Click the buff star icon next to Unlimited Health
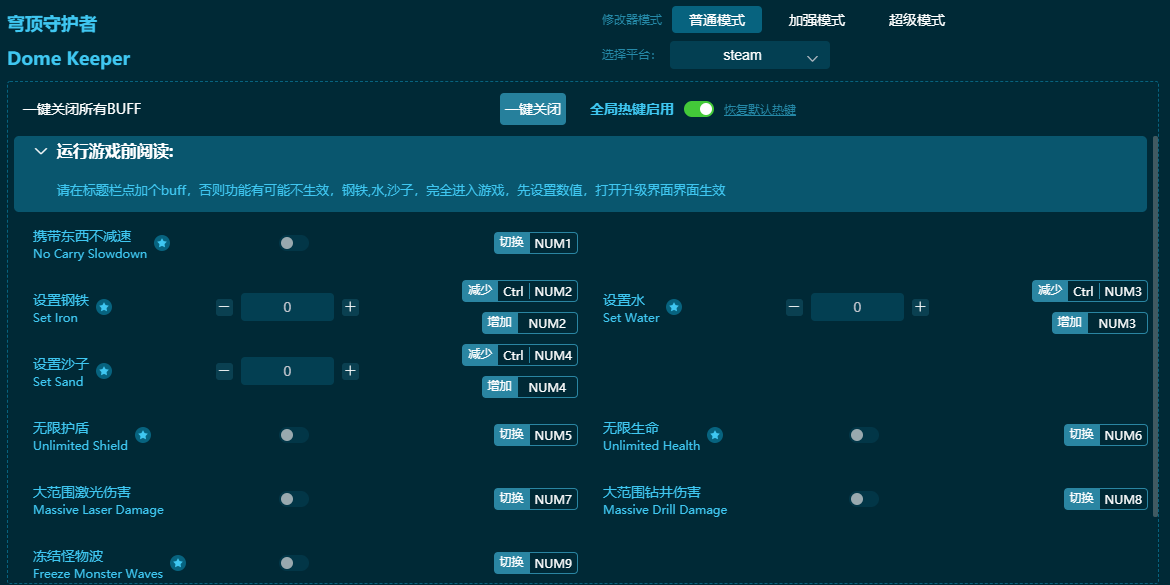Screen dimensions: 1170x585 point(714,434)
